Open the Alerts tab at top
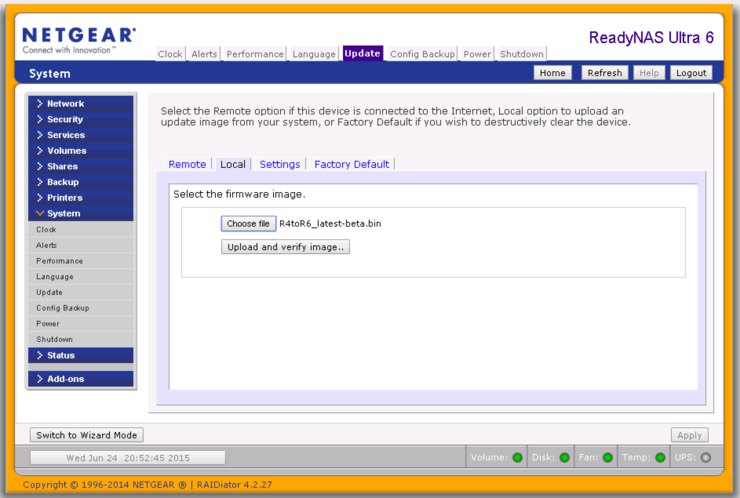740x498 pixels. pyautogui.click(x=204, y=54)
